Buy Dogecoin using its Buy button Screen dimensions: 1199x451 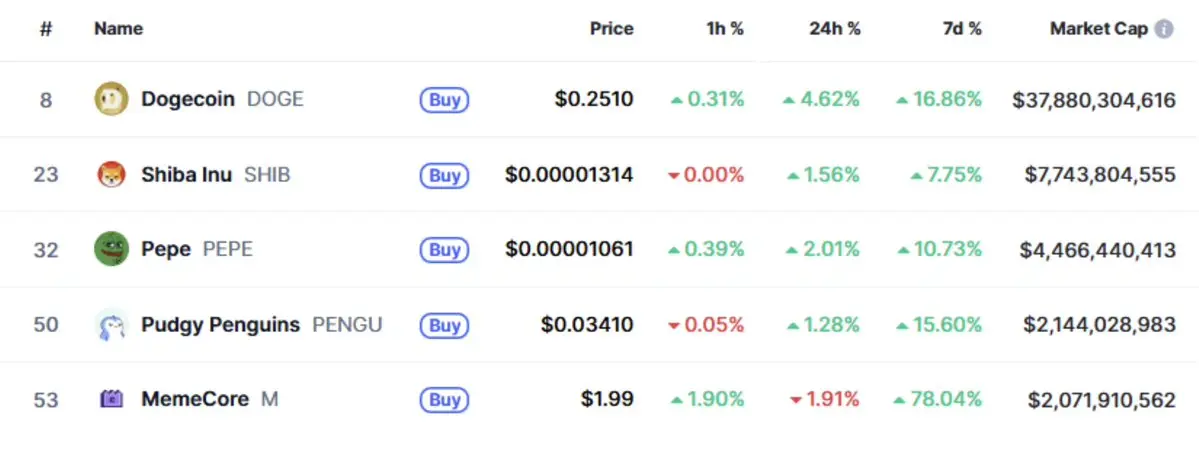pyautogui.click(x=444, y=100)
